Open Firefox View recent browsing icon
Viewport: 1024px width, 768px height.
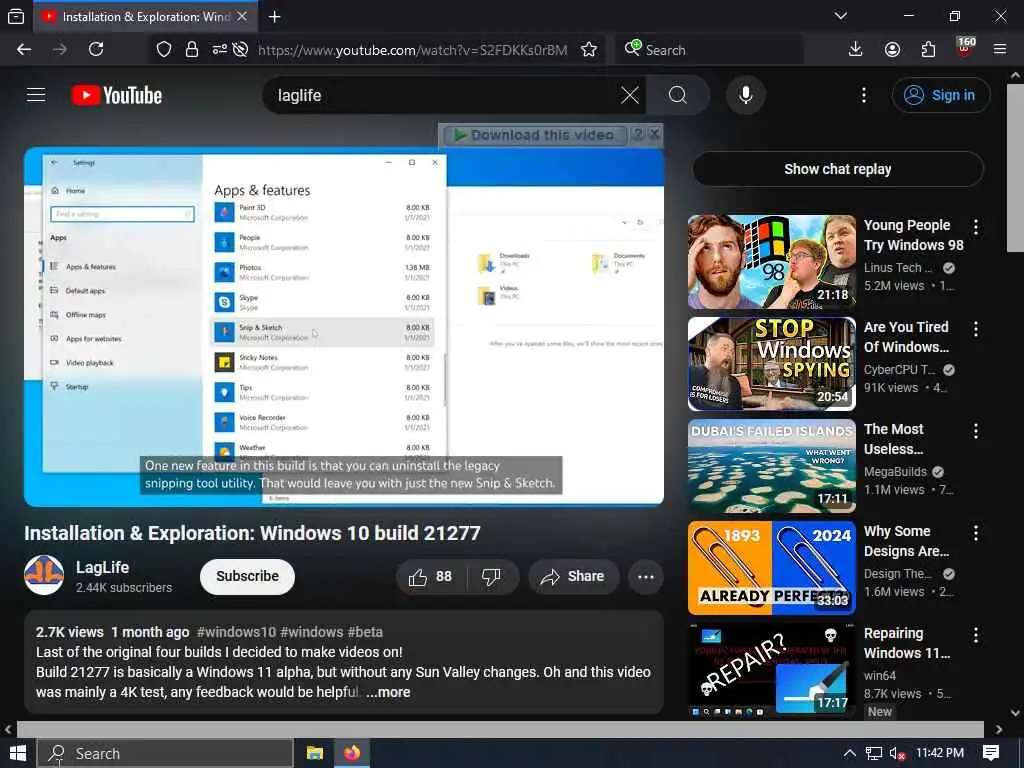pos(16,17)
